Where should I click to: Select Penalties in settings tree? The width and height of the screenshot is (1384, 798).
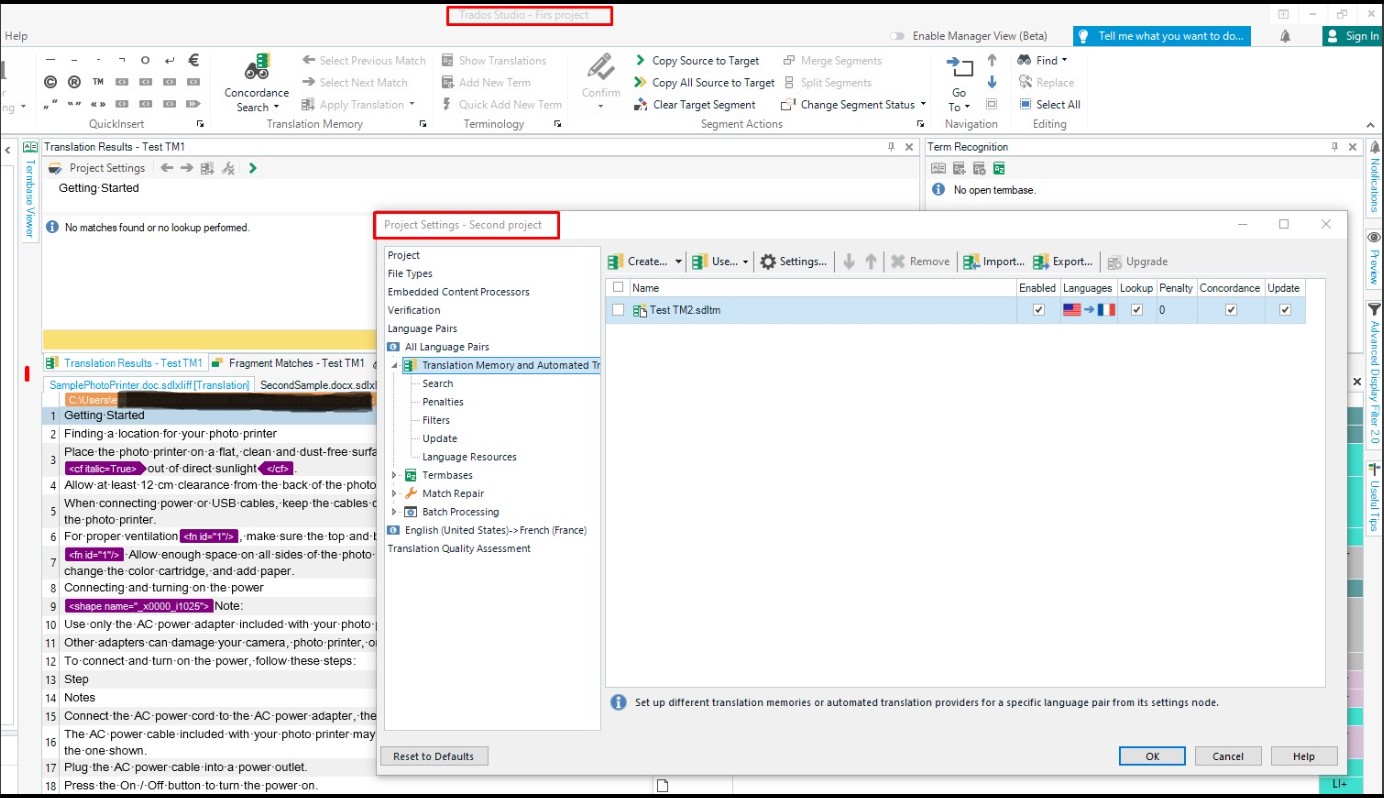(443, 402)
